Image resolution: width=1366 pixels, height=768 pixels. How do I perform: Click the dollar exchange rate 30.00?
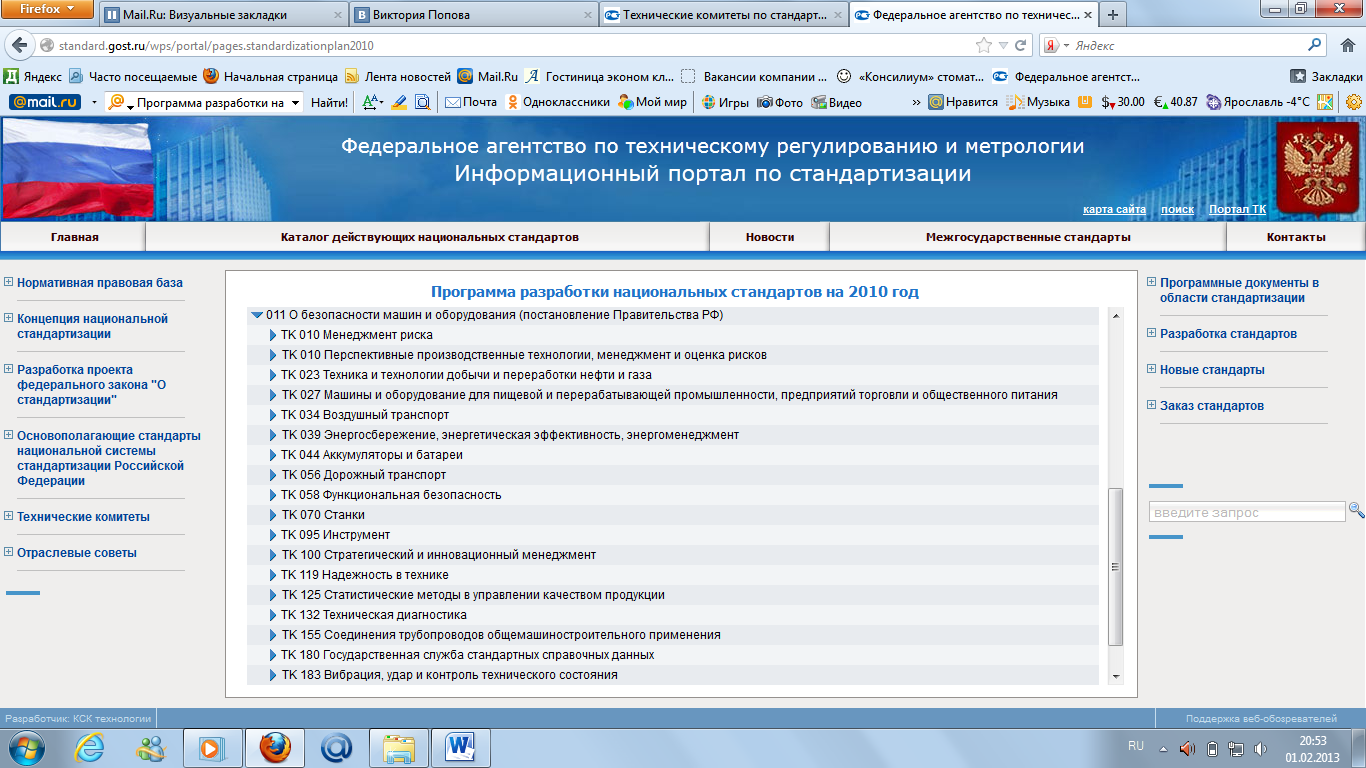coord(1122,102)
